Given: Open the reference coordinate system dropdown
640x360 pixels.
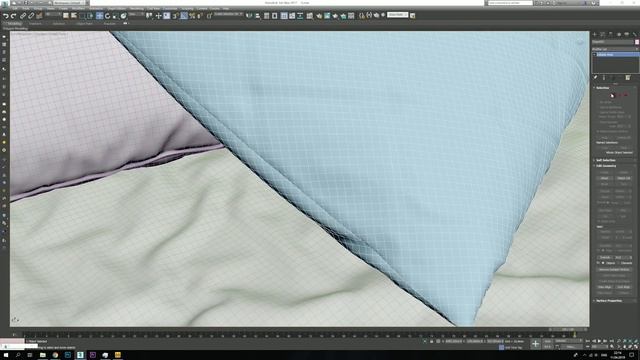Looking at the screenshot, I should pyautogui.click(x=137, y=15).
